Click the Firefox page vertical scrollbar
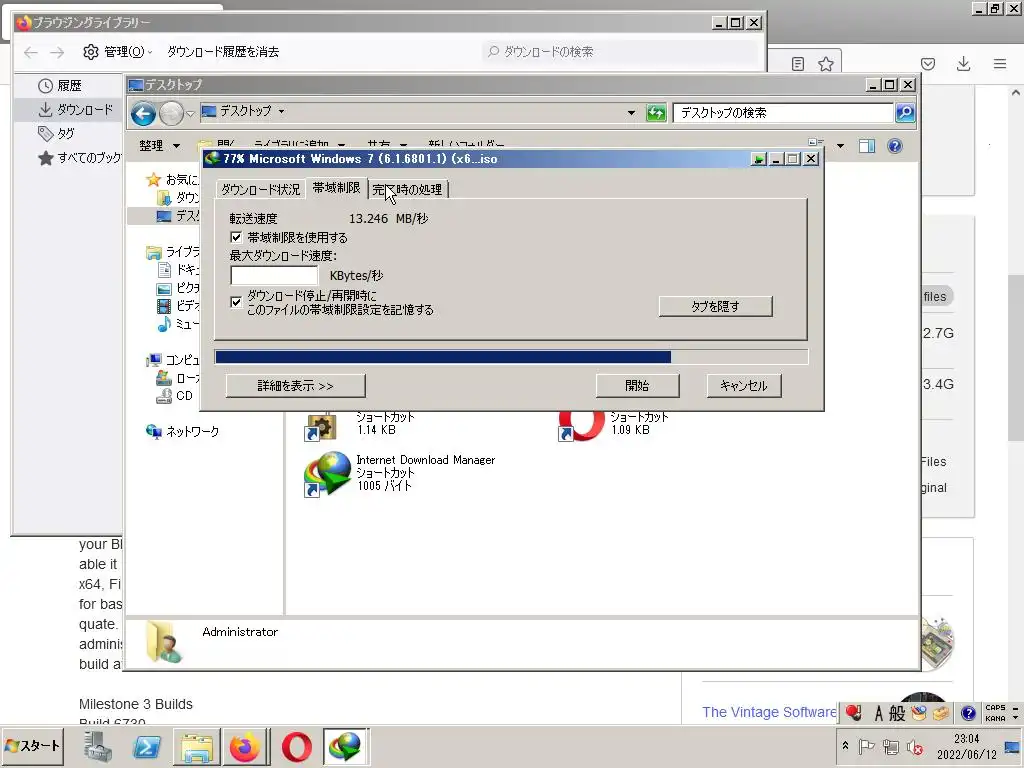 [x=1016, y=358]
